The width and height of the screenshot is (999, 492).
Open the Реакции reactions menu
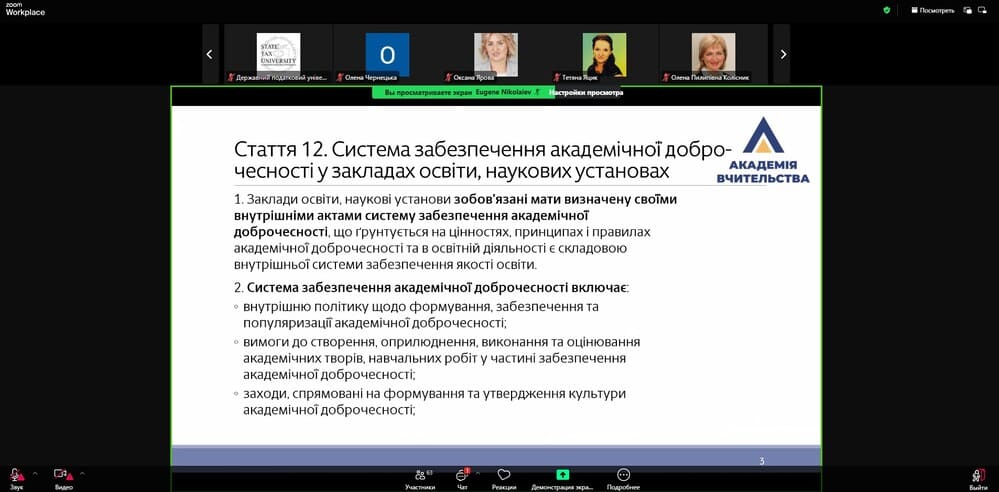click(504, 477)
